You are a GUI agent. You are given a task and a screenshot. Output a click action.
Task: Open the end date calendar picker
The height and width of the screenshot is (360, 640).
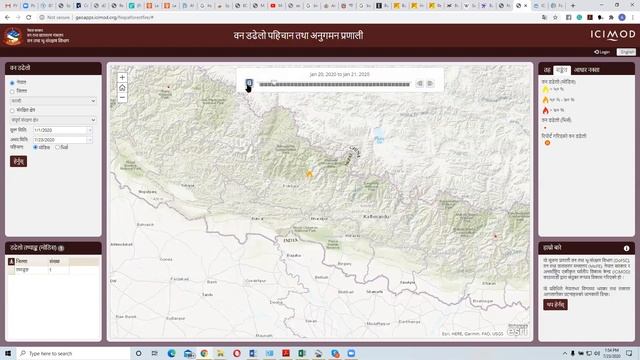pyautogui.click(x=90, y=140)
